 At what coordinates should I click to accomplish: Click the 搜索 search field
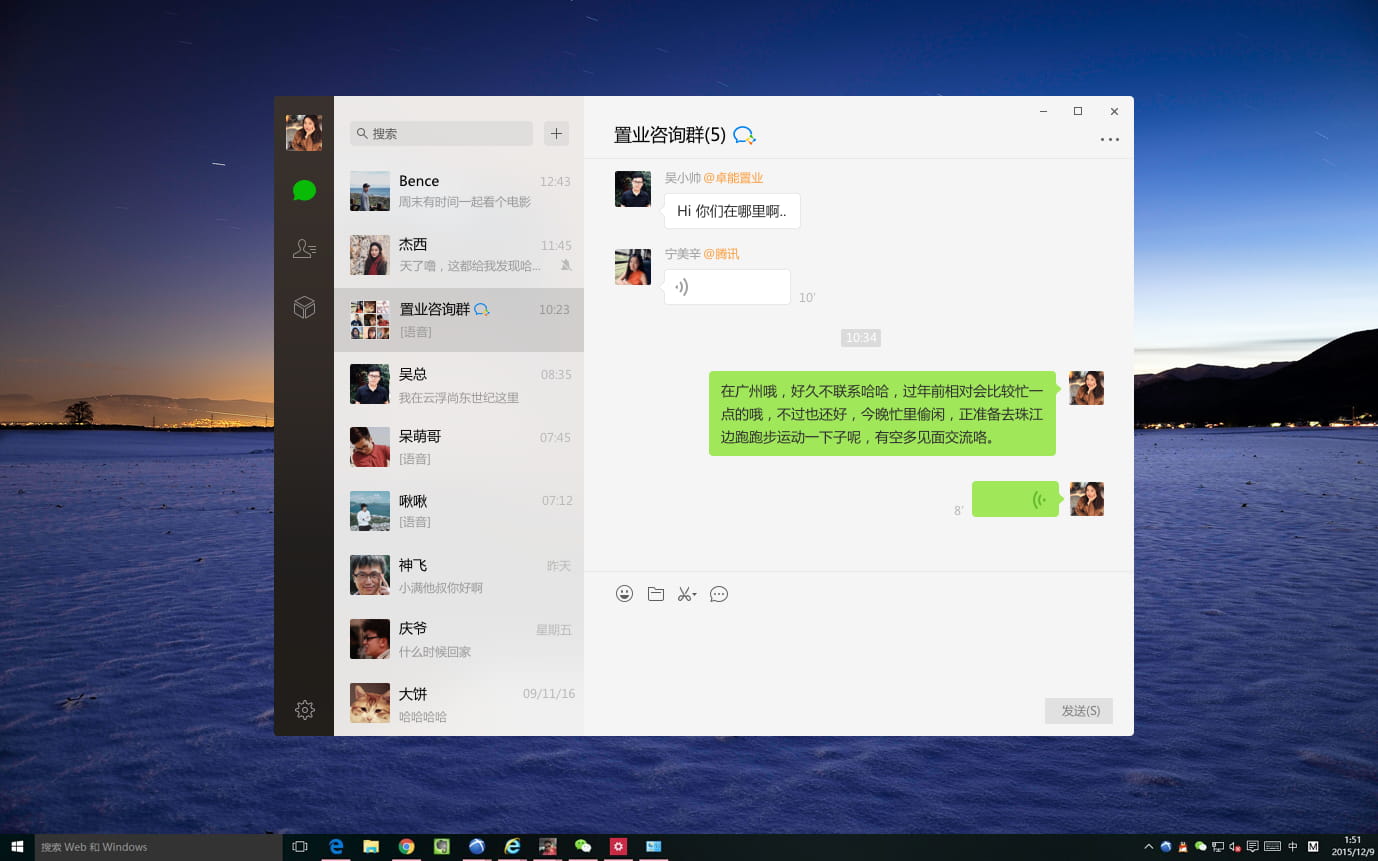click(x=442, y=133)
